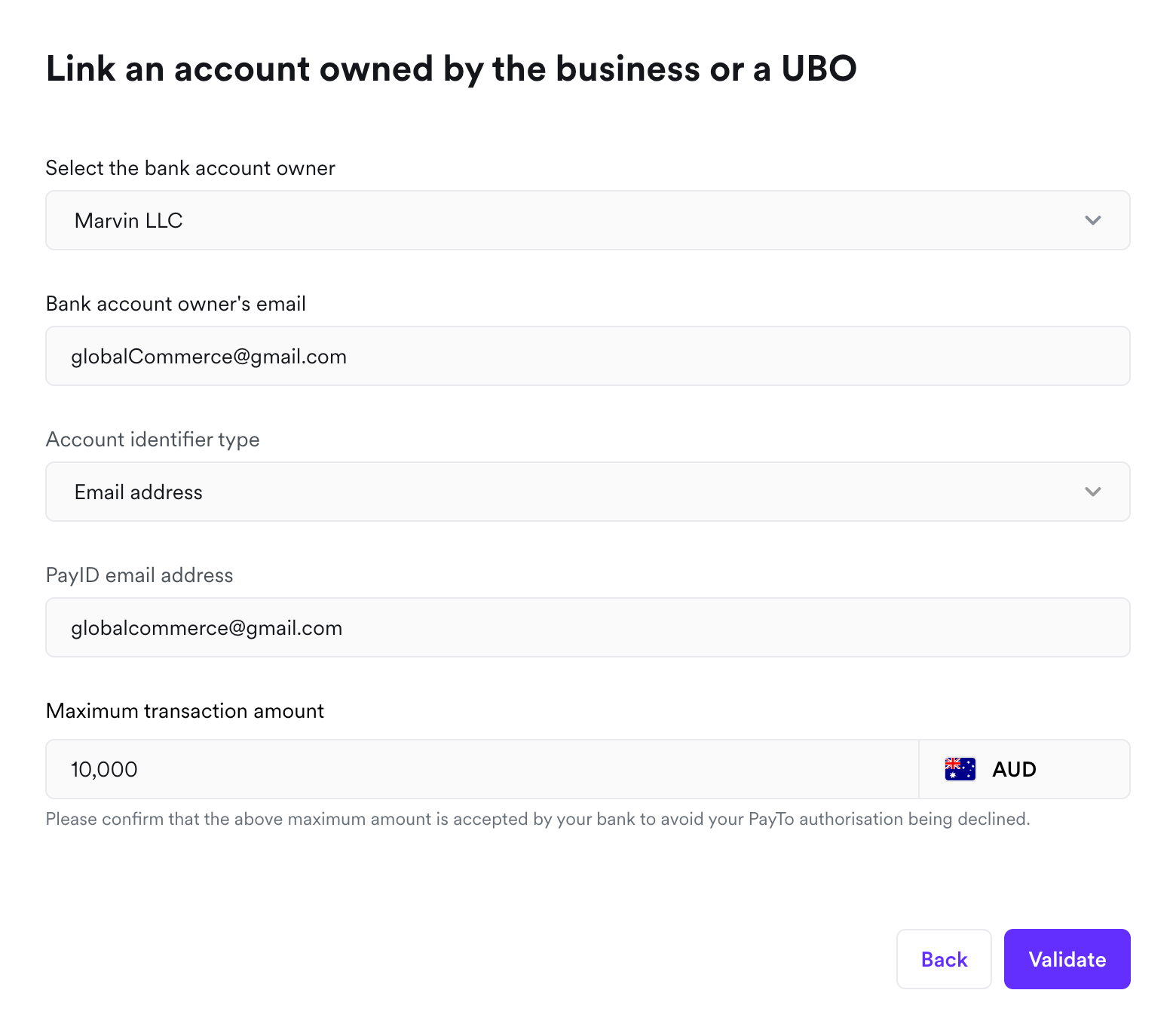Screen dimensions: 1176x1036
Task: Go back with the Back button
Action: pyautogui.click(x=943, y=959)
